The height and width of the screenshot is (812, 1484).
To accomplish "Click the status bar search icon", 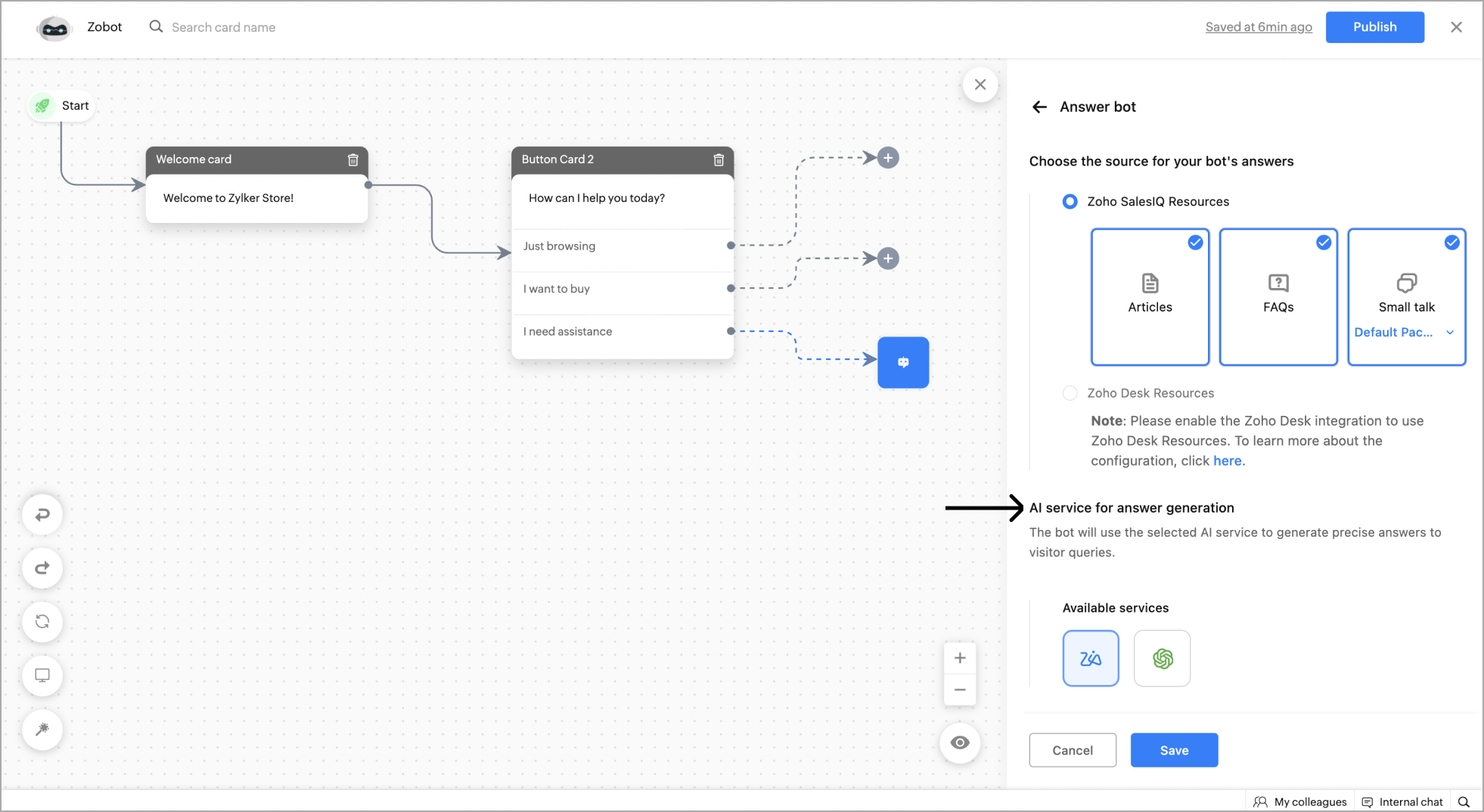I will (1464, 801).
